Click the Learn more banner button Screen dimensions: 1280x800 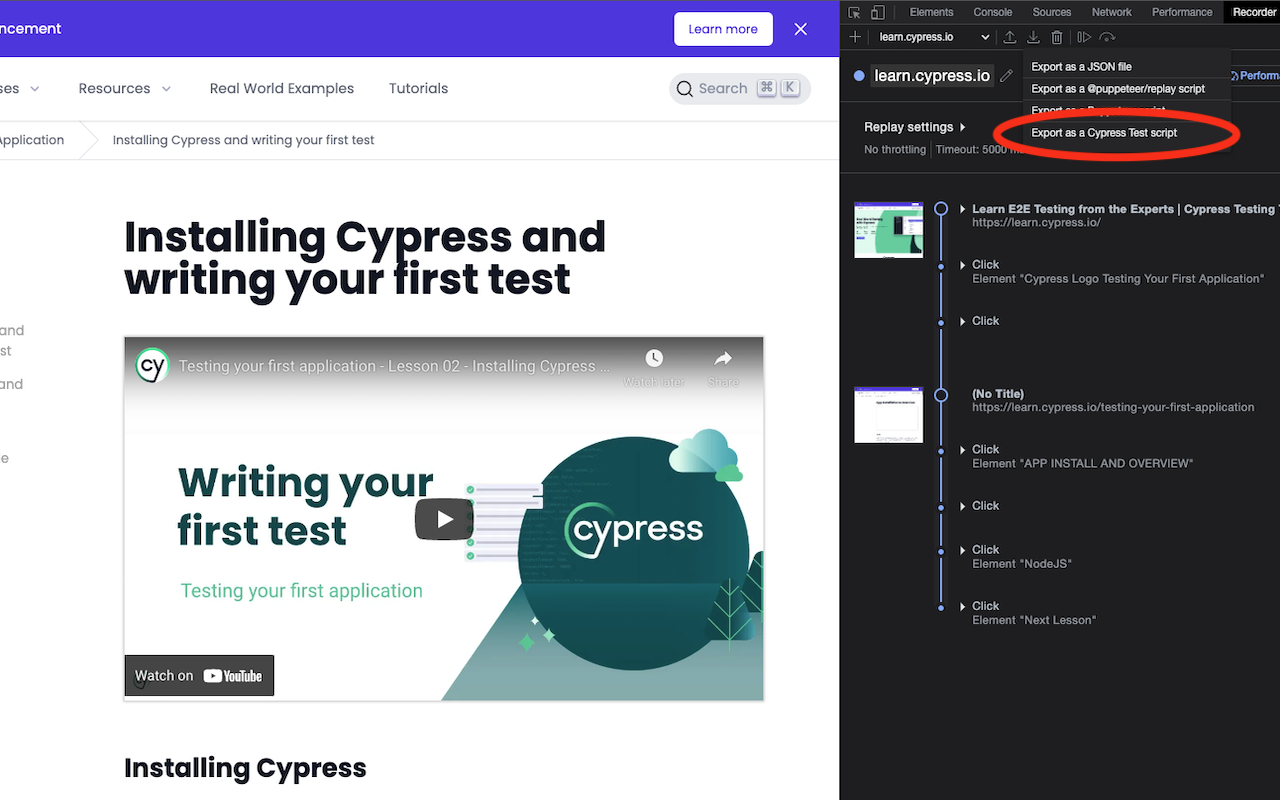(x=723, y=29)
